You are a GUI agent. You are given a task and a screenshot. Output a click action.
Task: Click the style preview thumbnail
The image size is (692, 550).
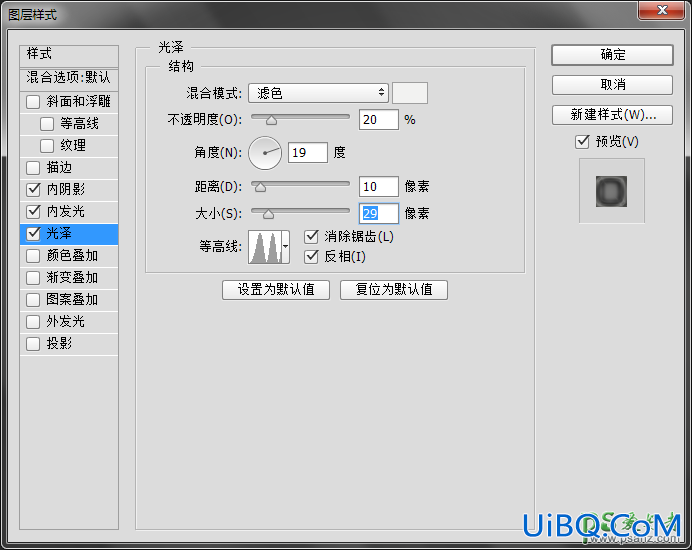point(612,191)
